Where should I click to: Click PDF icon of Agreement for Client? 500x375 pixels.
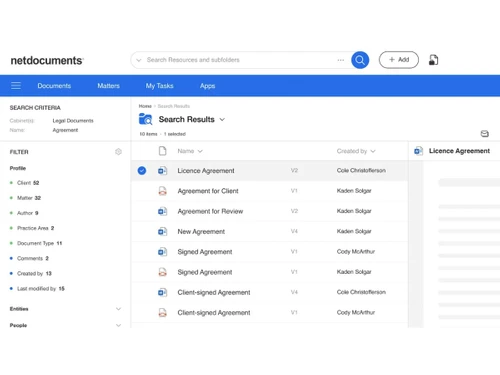[162, 191]
